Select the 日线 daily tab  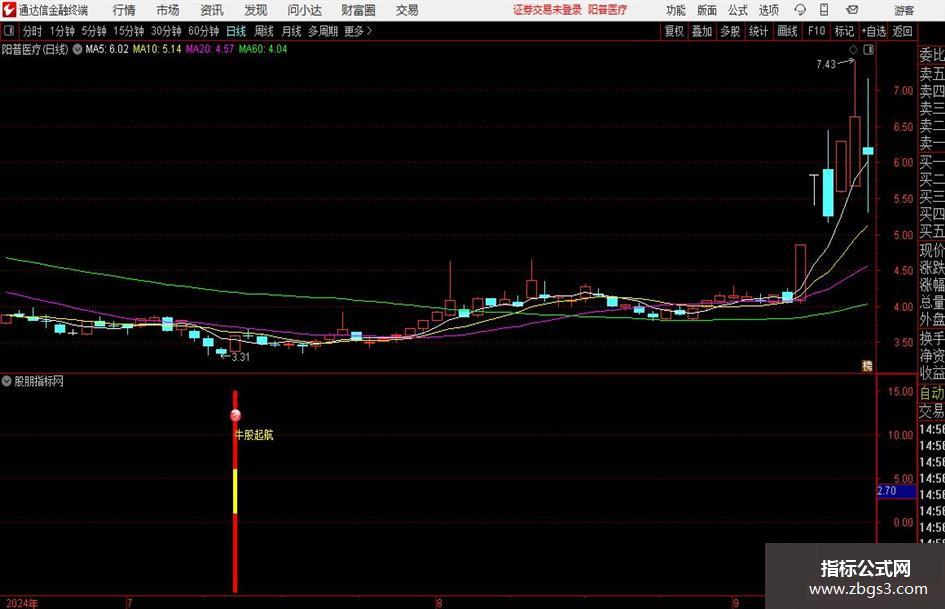pyautogui.click(x=236, y=31)
